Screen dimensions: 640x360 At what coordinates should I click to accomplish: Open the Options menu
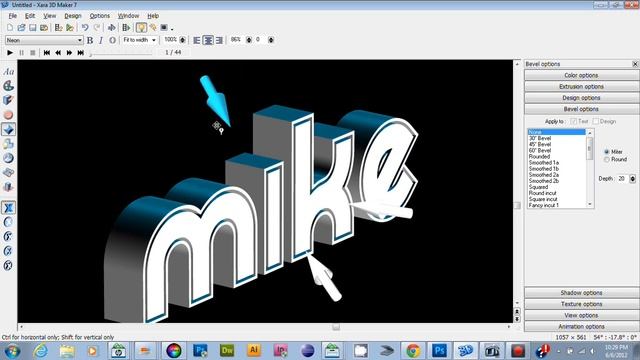(x=100, y=16)
